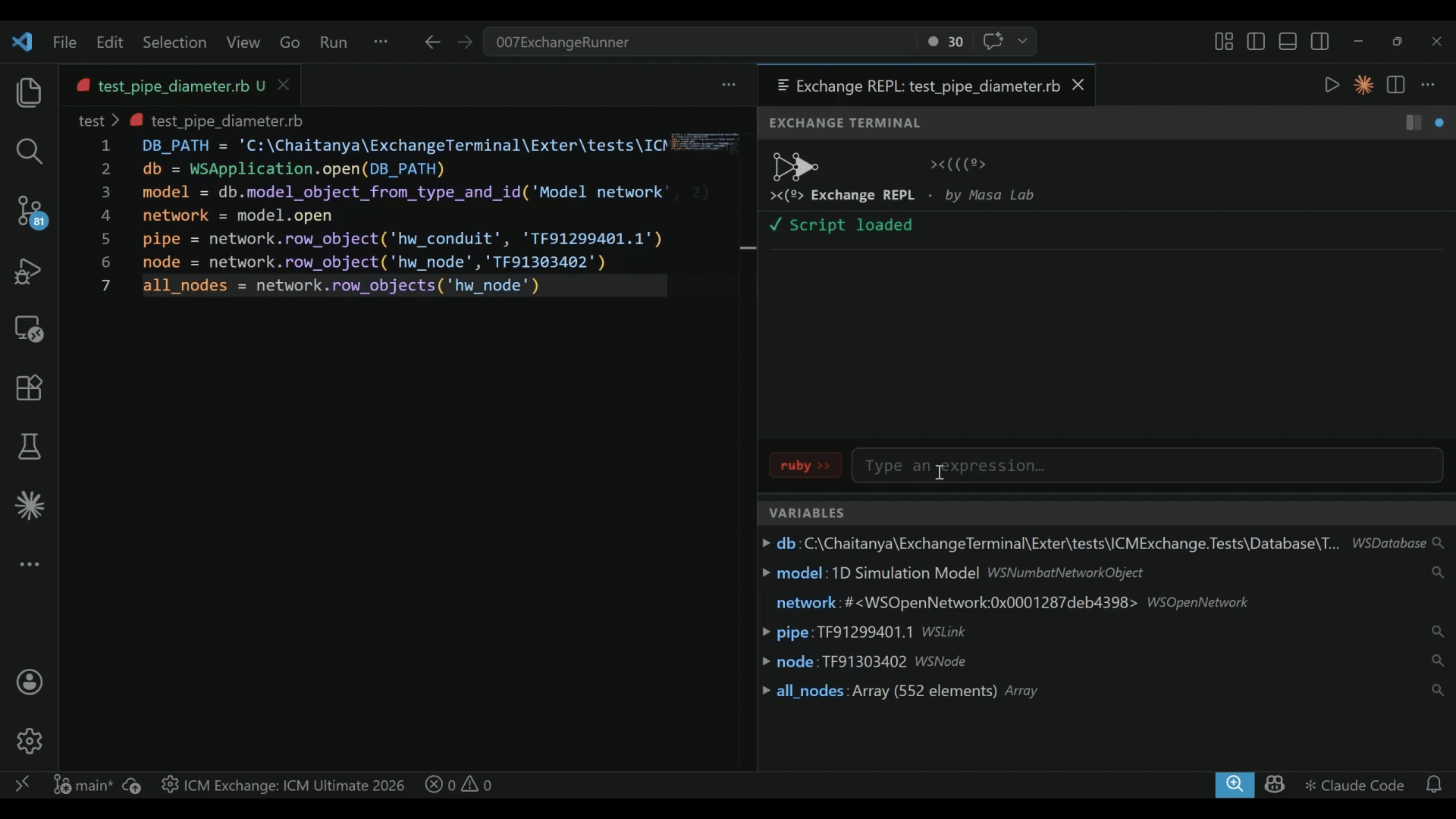Inspect the pipe variable magnifier icon
Screen dimensions: 1456x819
[1437, 632]
